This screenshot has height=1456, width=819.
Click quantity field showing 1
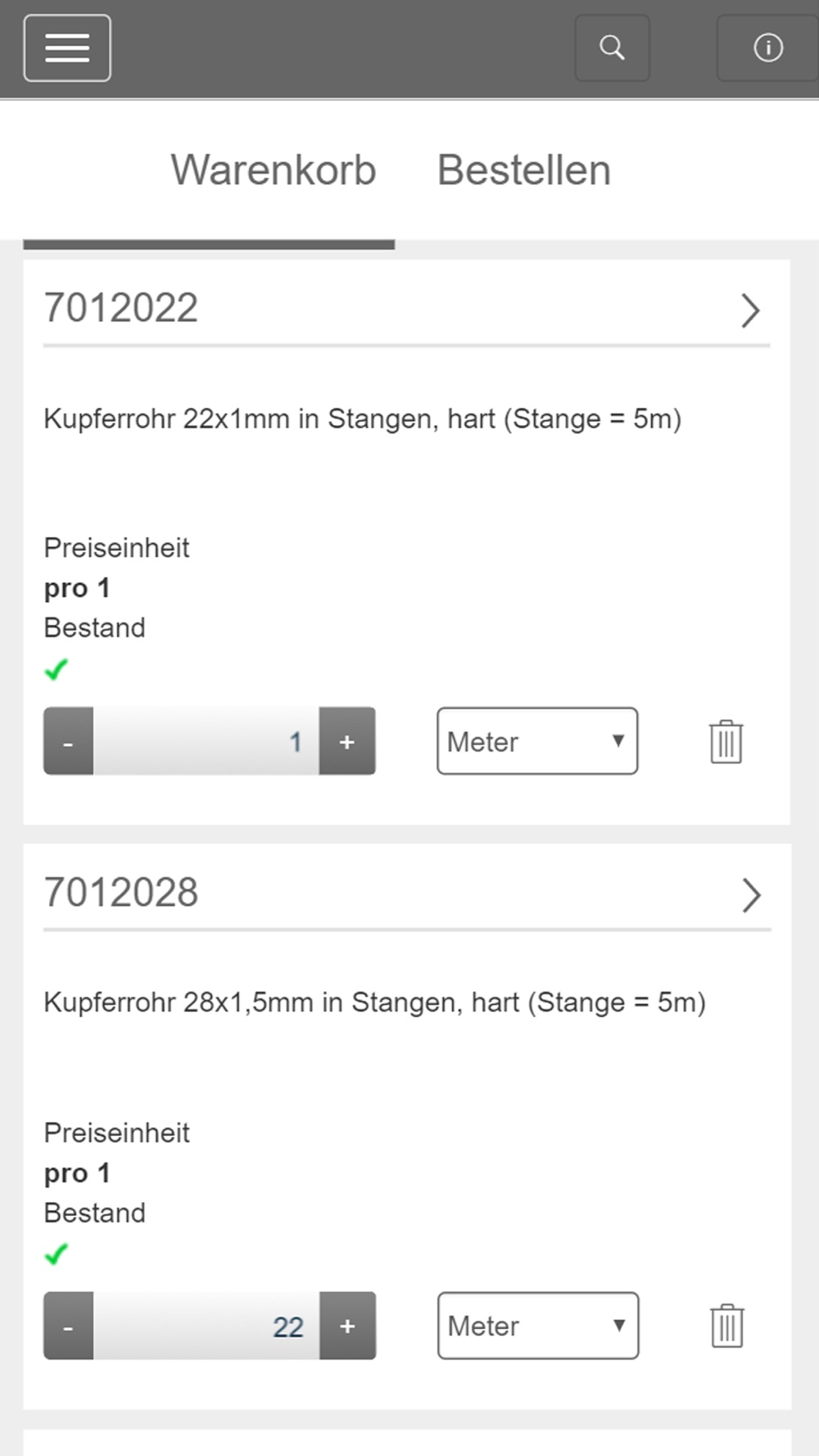(206, 741)
